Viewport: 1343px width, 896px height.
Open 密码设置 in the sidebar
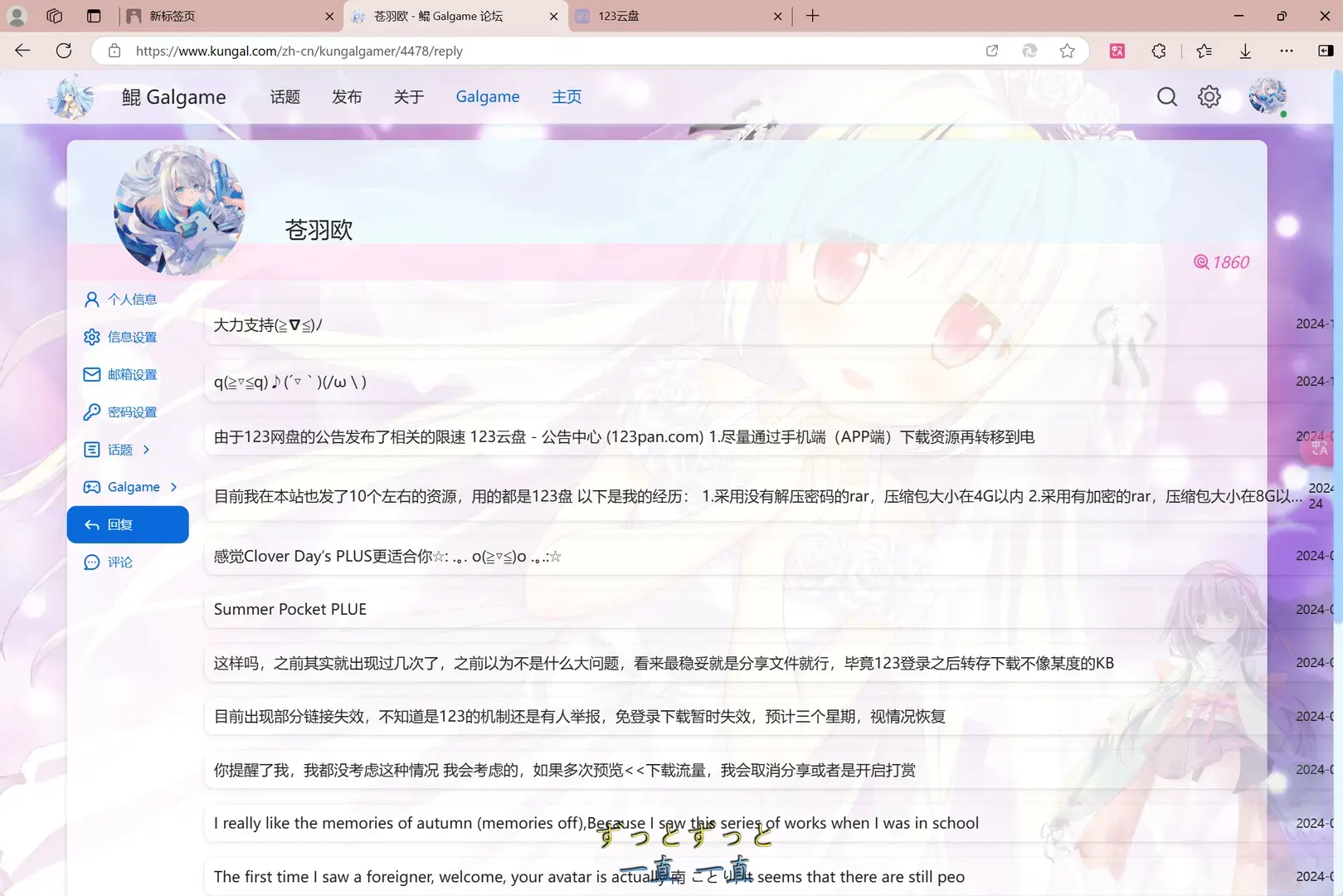click(128, 411)
